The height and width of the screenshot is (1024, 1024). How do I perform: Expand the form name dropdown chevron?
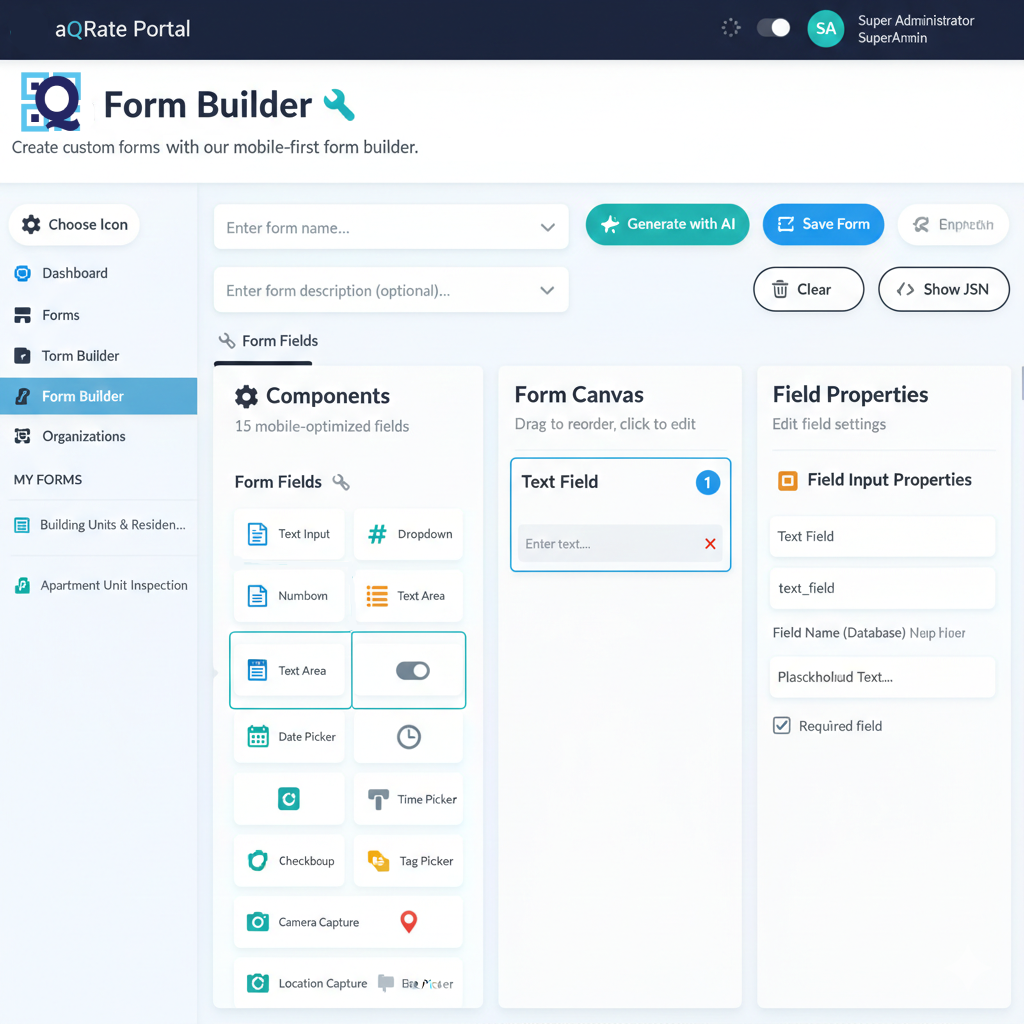click(548, 227)
